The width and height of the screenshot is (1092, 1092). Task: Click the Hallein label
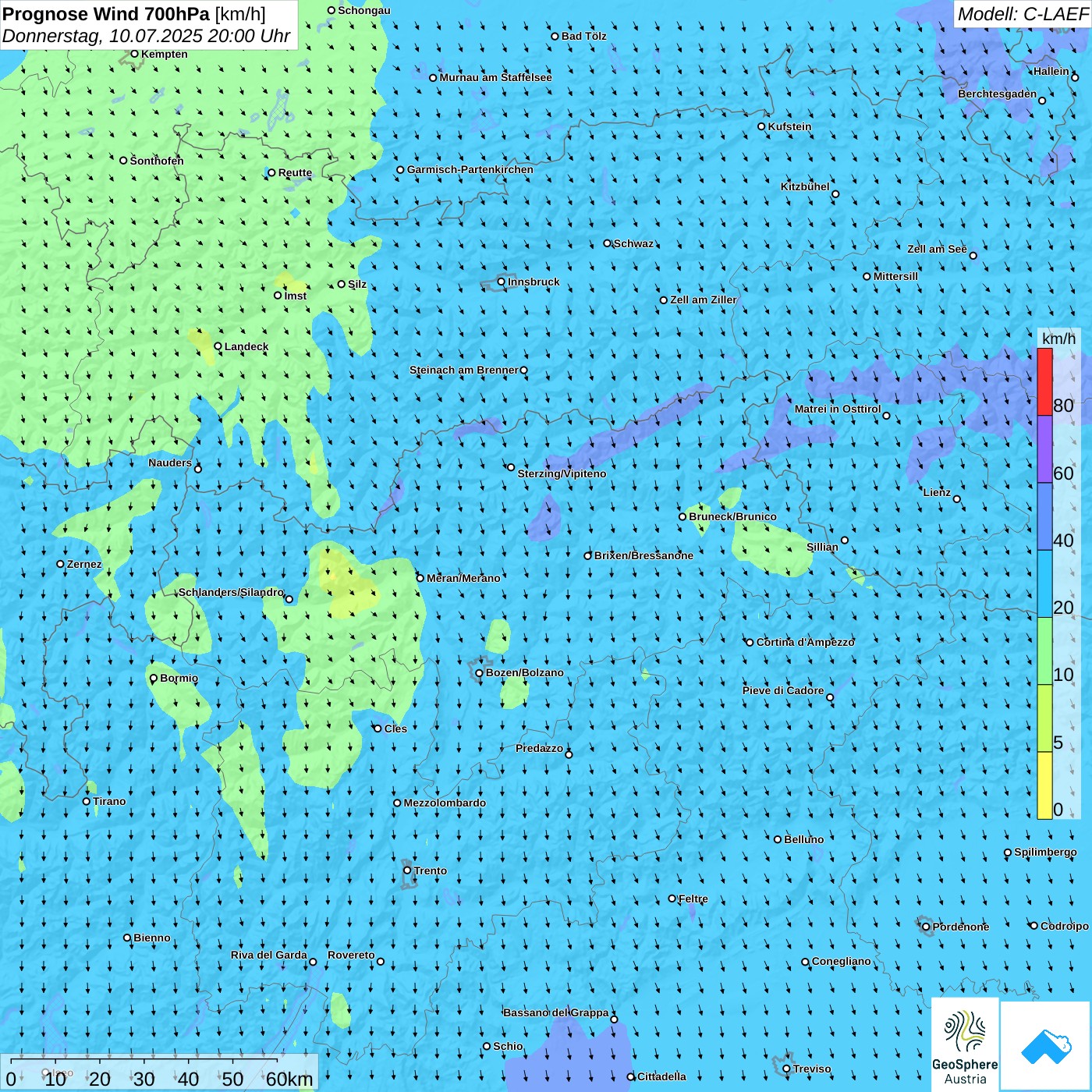click(1051, 71)
